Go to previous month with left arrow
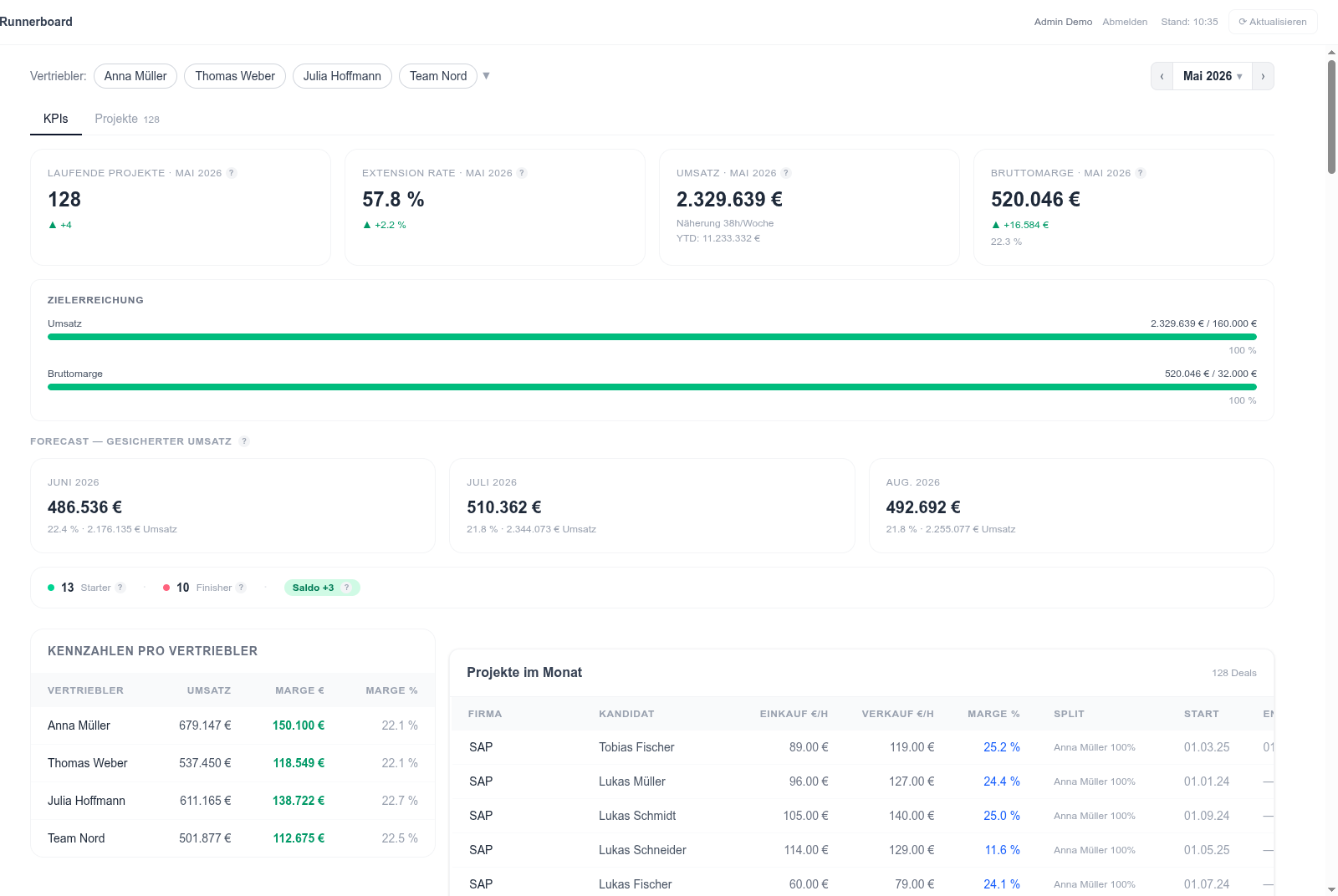This screenshot has width=1338, height=896. (x=1162, y=76)
